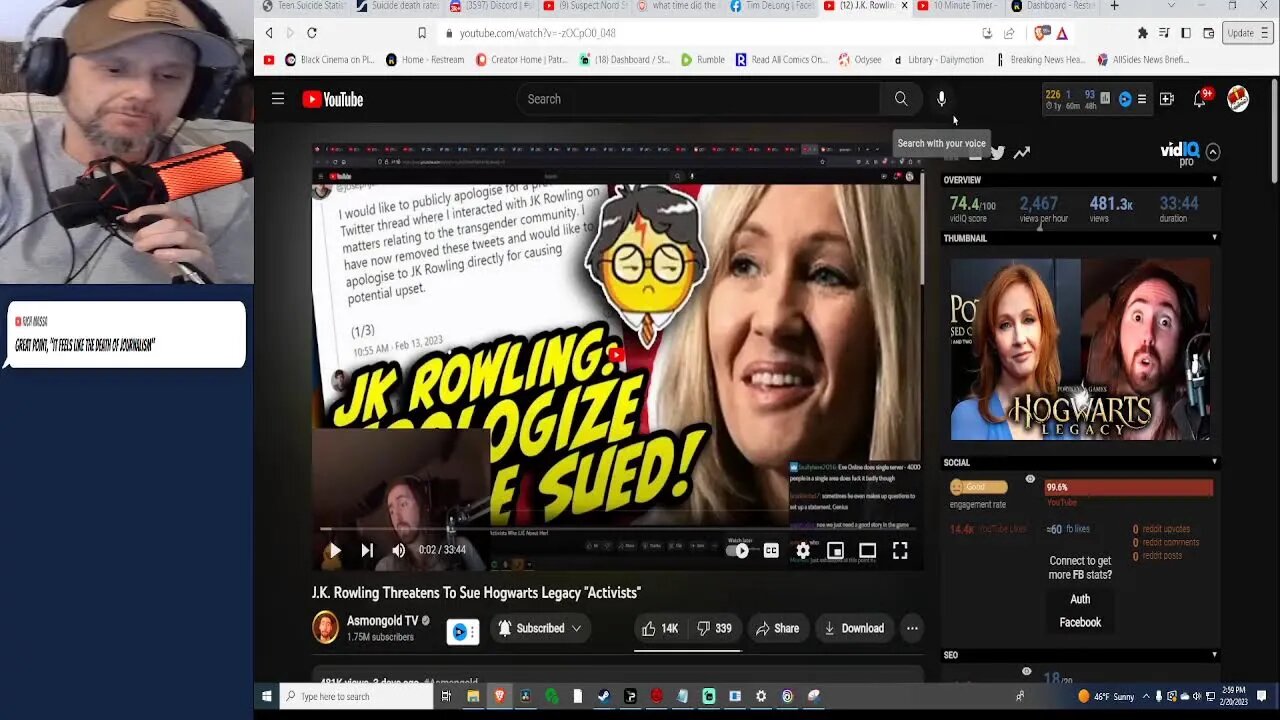Open the Home - Restream bookmark
The height and width of the screenshot is (720, 1280).
tap(425, 60)
